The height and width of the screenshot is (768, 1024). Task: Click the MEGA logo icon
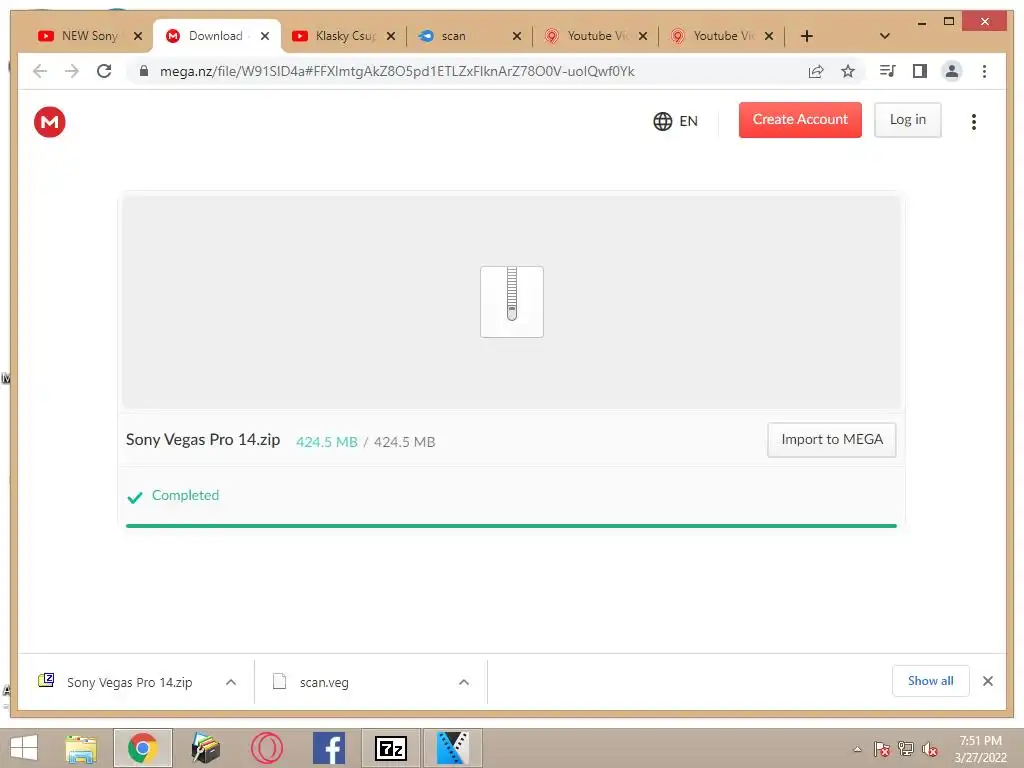(50, 122)
